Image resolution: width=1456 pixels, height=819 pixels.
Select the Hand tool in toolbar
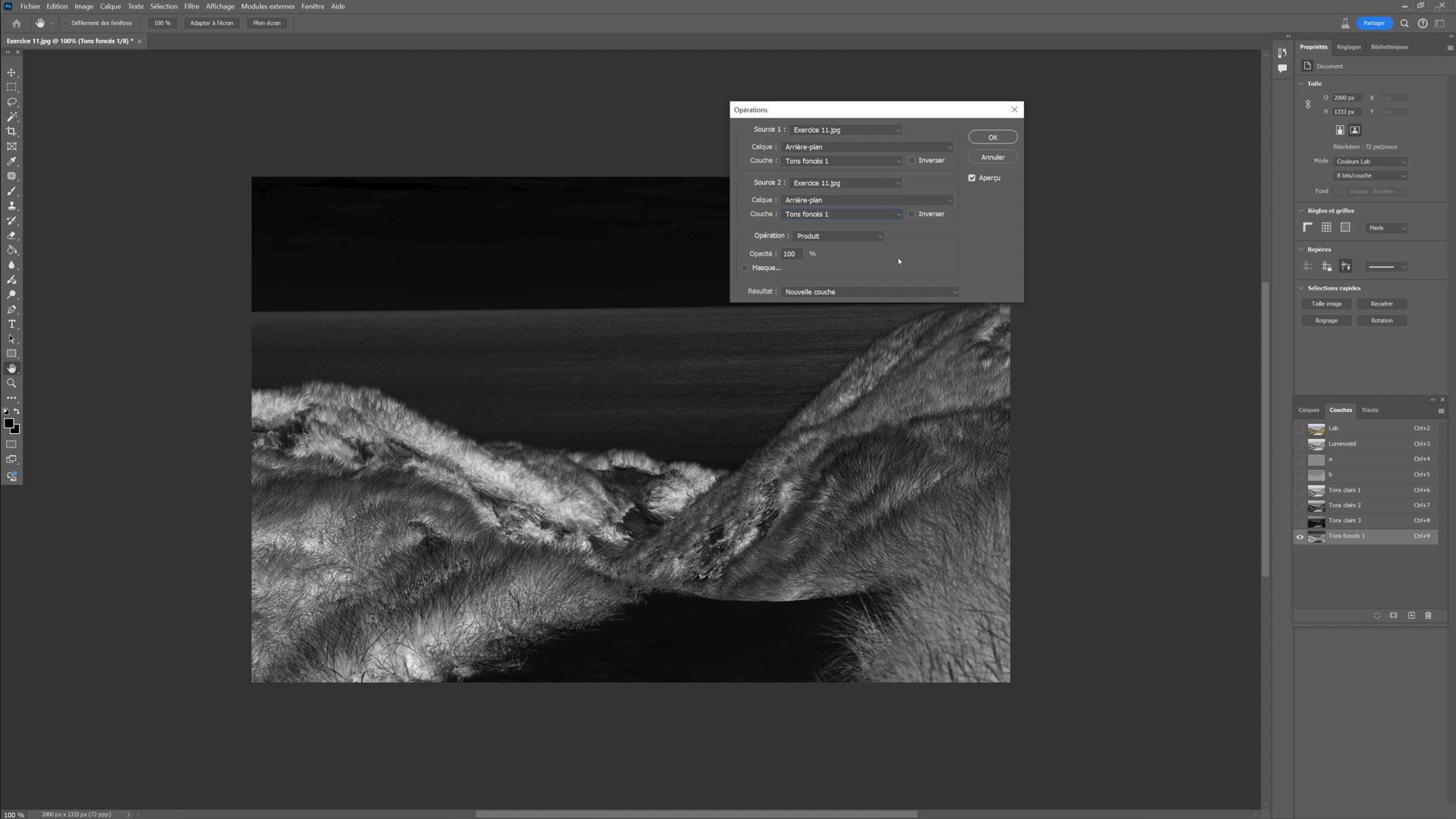(11, 369)
